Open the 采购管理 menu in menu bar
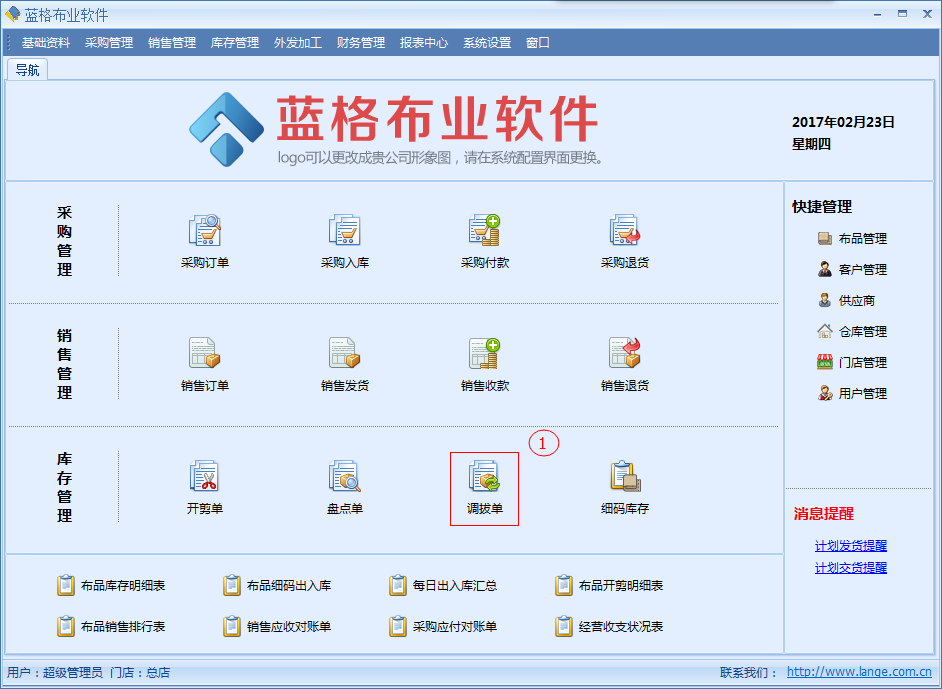Screen dimensions: 942x689 pos(109,43)
